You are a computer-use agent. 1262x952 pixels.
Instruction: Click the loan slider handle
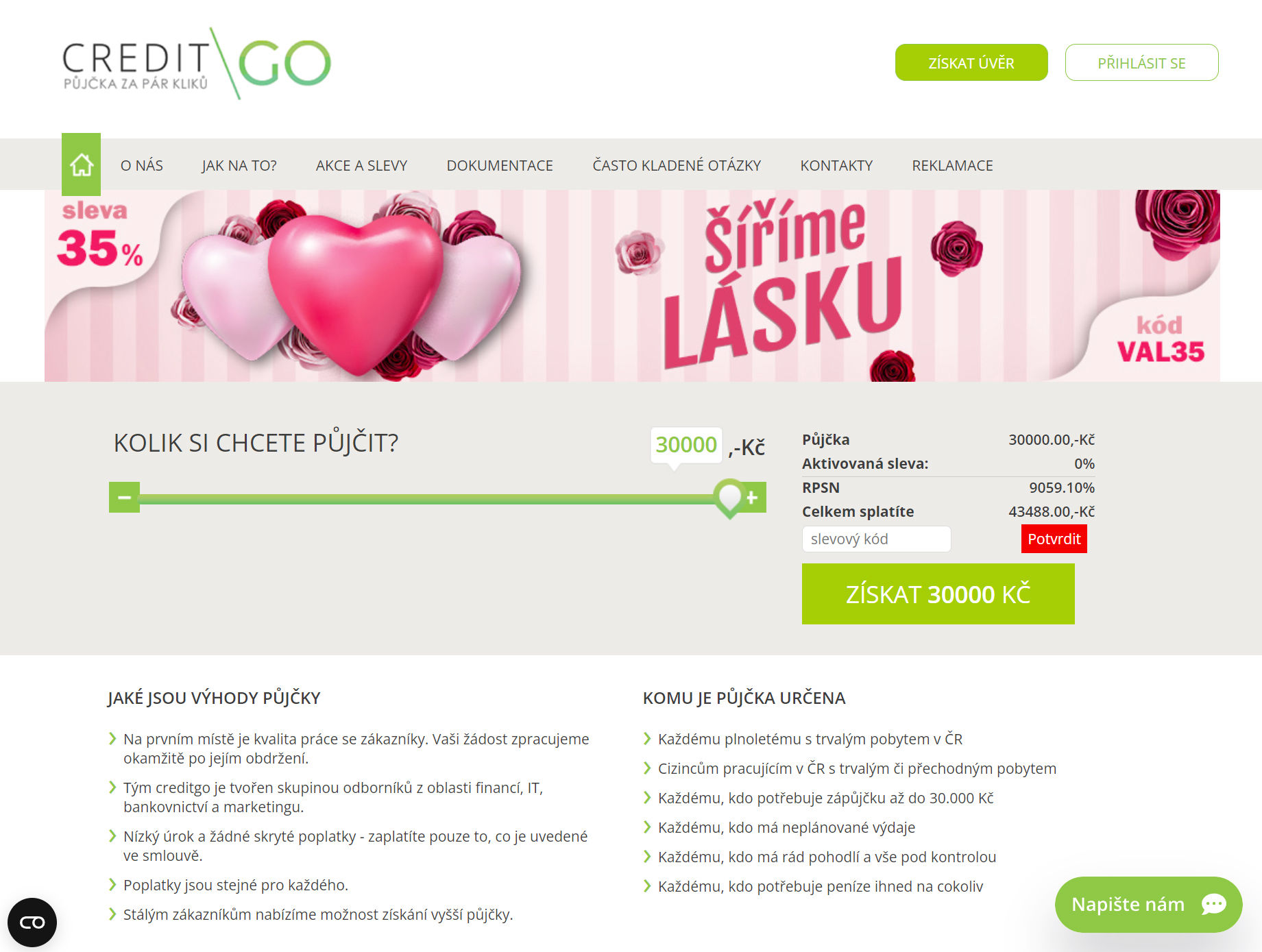point(729,498)
